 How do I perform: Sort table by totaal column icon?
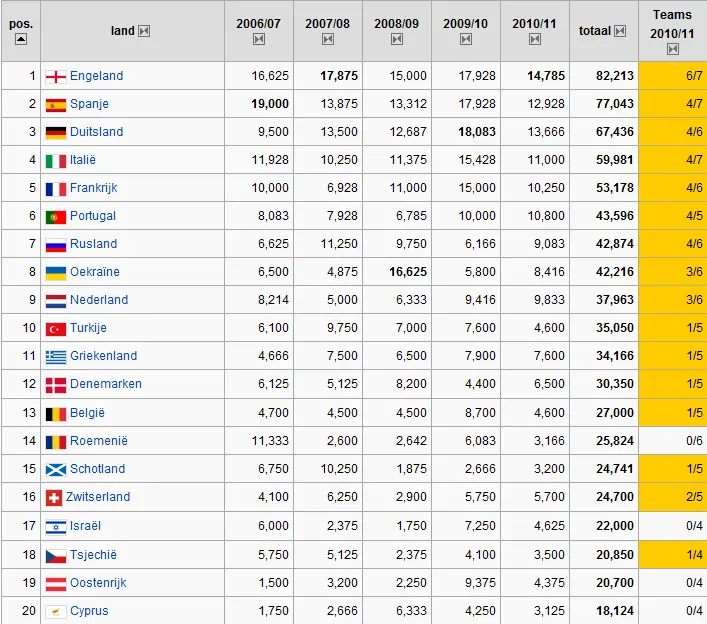pos(620,31)
